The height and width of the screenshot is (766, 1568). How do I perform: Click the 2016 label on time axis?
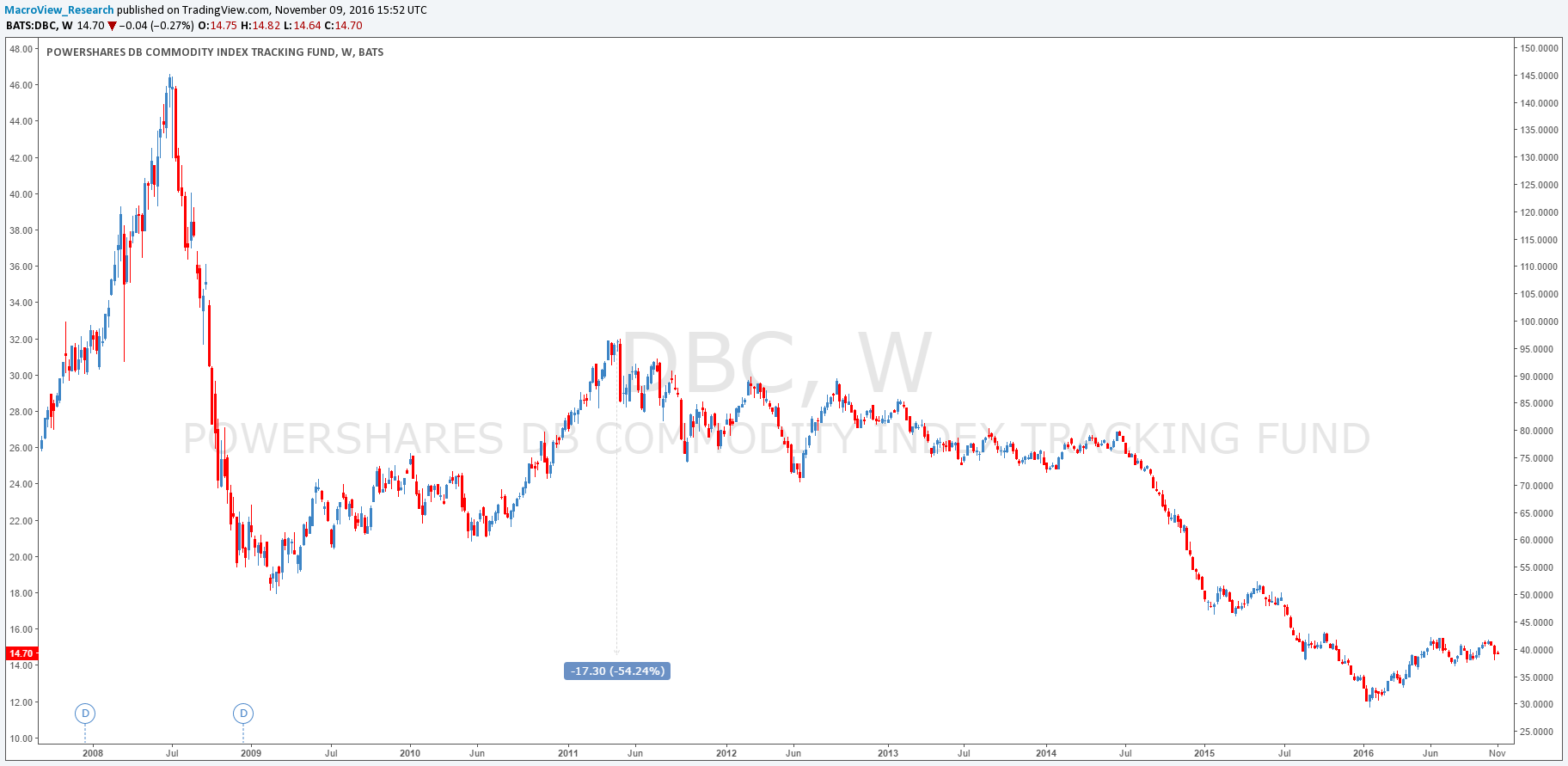point(1363,753)
